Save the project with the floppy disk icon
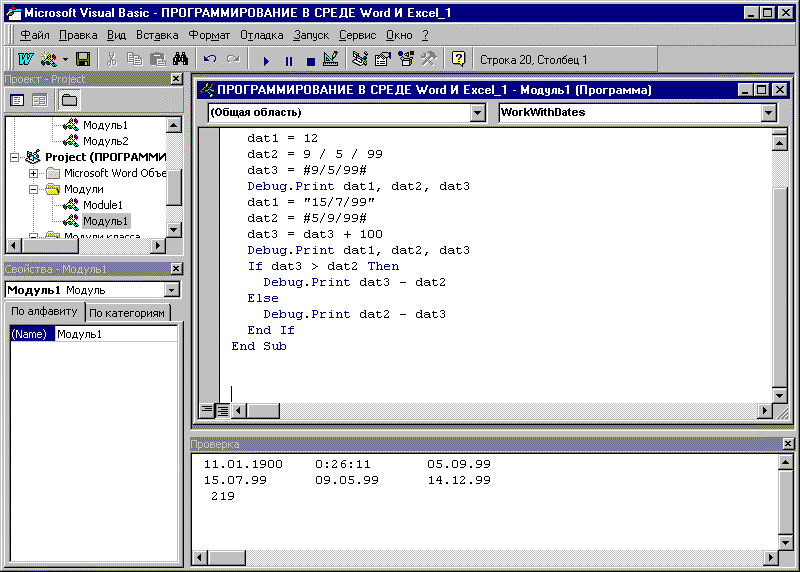 tap(83, 60)
